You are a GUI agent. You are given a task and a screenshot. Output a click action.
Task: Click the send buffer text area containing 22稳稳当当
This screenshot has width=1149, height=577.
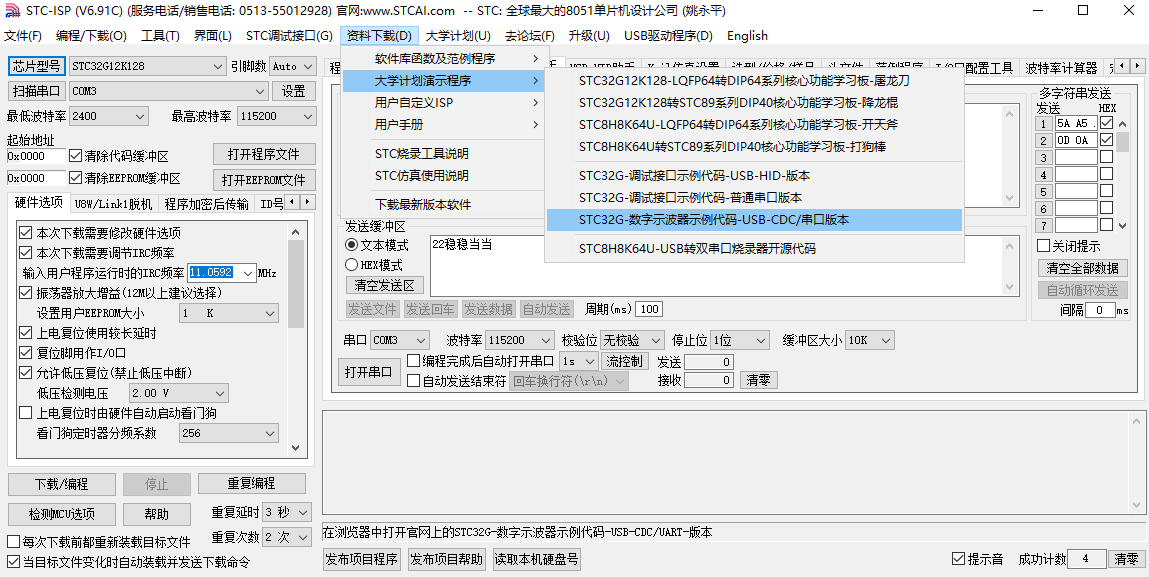point(724,265)
